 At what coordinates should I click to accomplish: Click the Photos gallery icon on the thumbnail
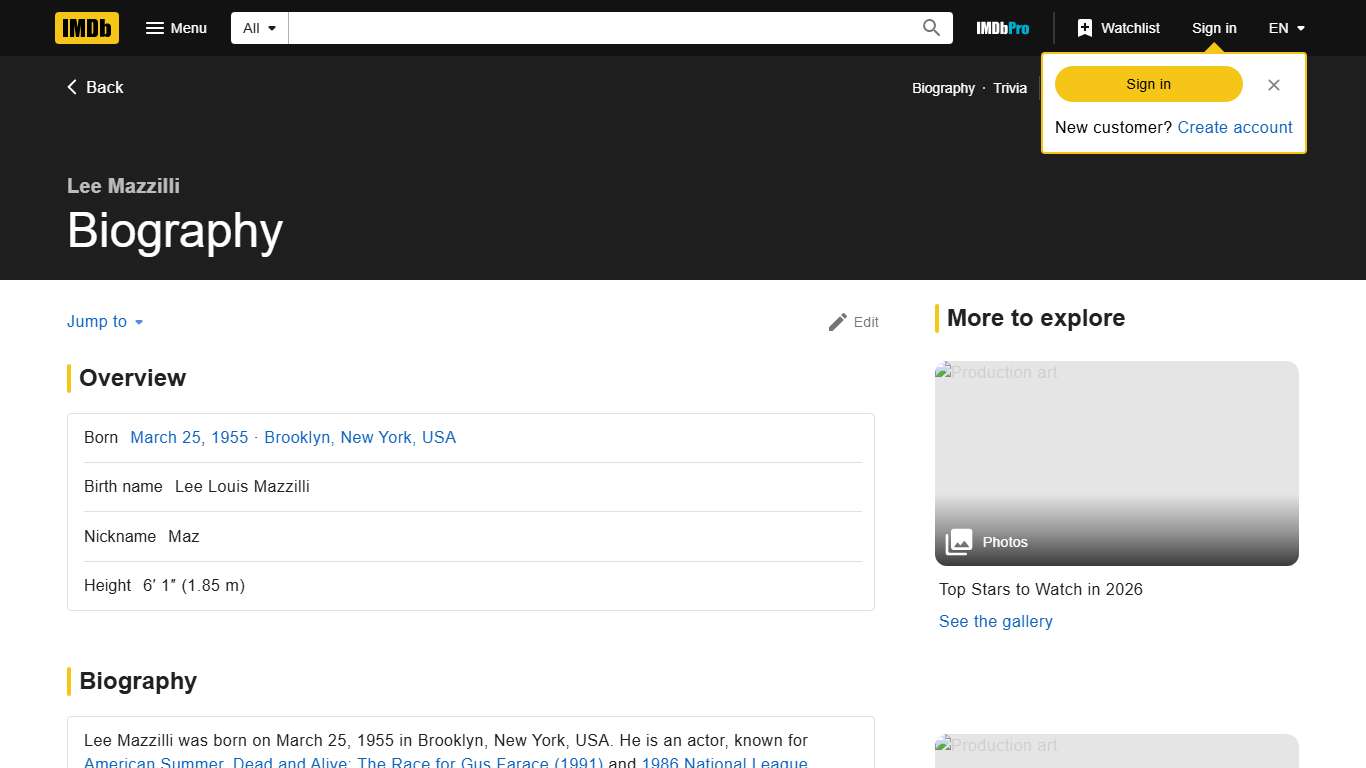958,541
